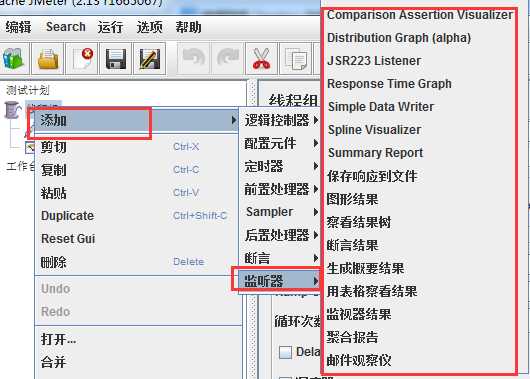Expand the 定时器 submenu
Image resolution: width=530 pixels, height=379 pixels.
(x=280, y=166)
